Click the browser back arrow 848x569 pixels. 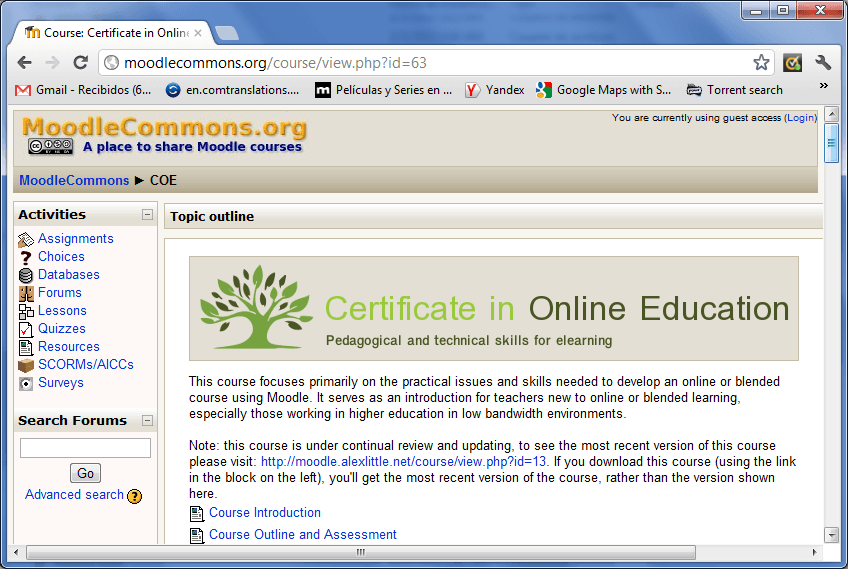pos(25,63)
